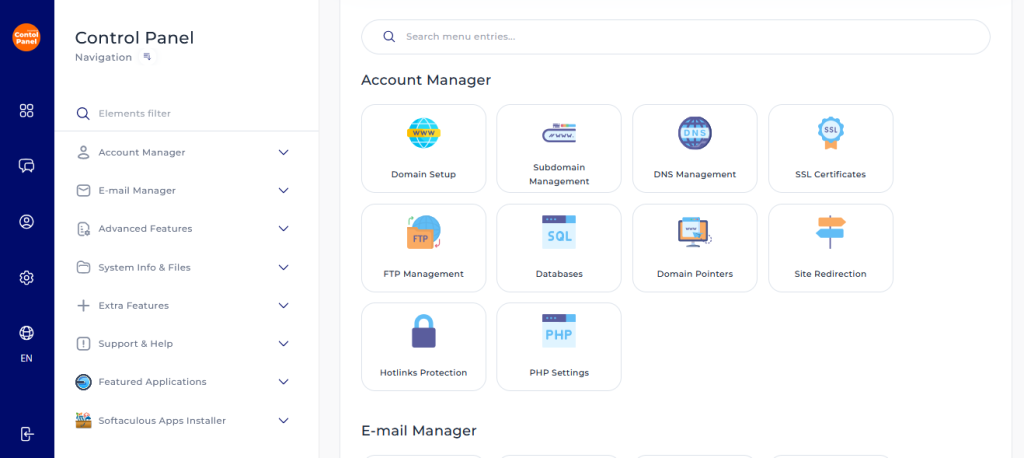The height and width of the screenshot is (458, 1024).
Task: Open Domain Pointers icon
Action: click(695, 232)
